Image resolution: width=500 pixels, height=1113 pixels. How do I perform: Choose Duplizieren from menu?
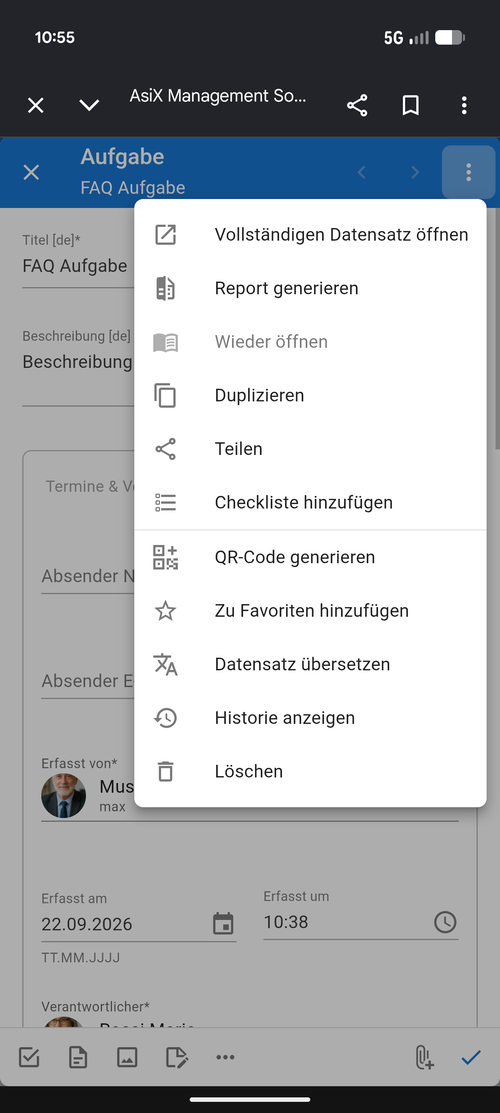(x=310, y=395)
